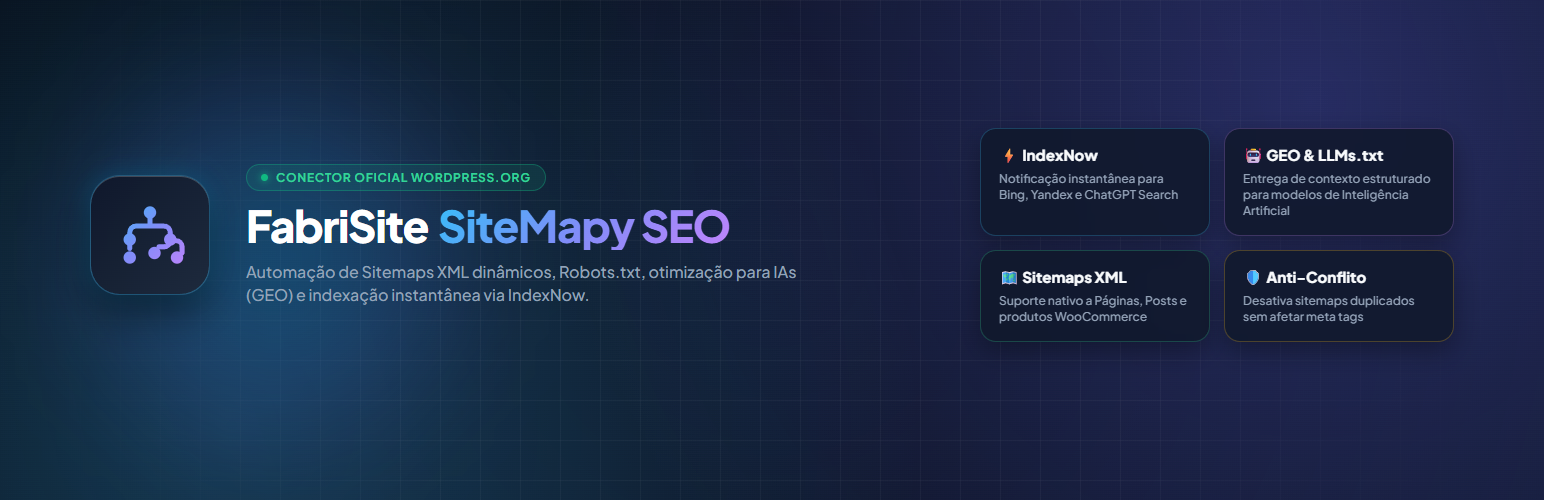Click the lightning bolt icon beside IndexNow
Image resolution: width=1544 pixels, height=500 pixels.
1008,156
